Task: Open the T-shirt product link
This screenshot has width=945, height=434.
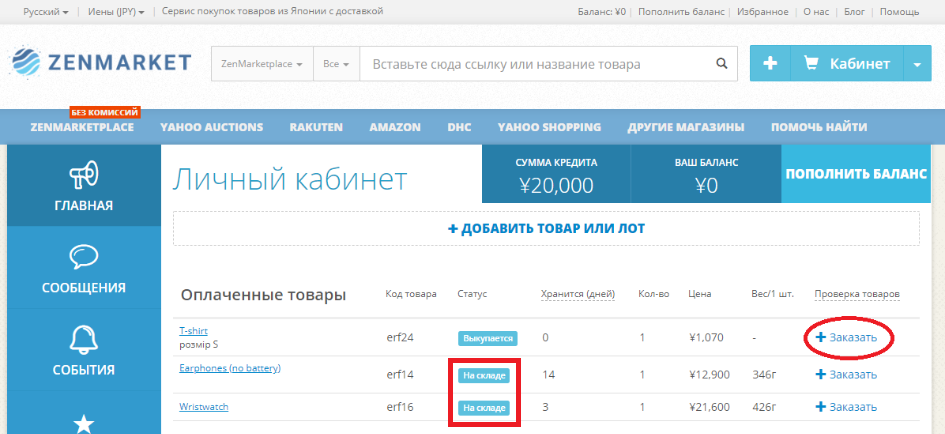Action: tap(193, 330)
